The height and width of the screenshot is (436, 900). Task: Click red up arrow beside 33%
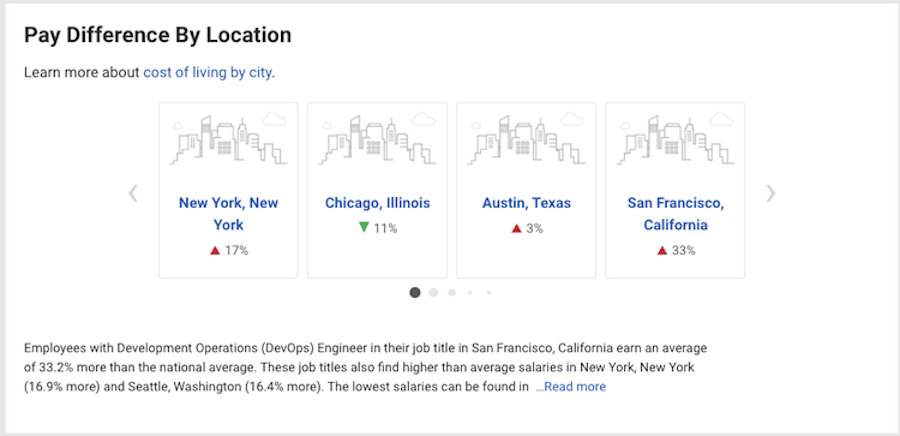pyautogui.click(x=662, y=251)
